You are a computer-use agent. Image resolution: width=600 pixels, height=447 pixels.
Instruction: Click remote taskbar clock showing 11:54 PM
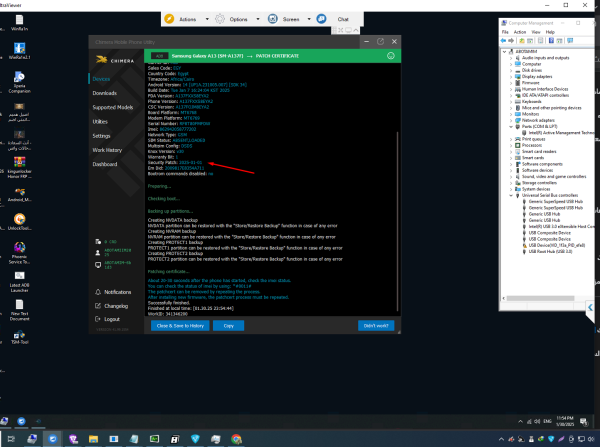[565, 421]
